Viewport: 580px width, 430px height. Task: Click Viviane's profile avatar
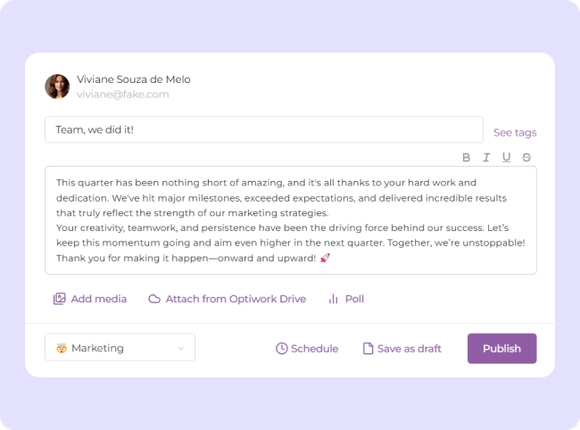coord(57,87)
